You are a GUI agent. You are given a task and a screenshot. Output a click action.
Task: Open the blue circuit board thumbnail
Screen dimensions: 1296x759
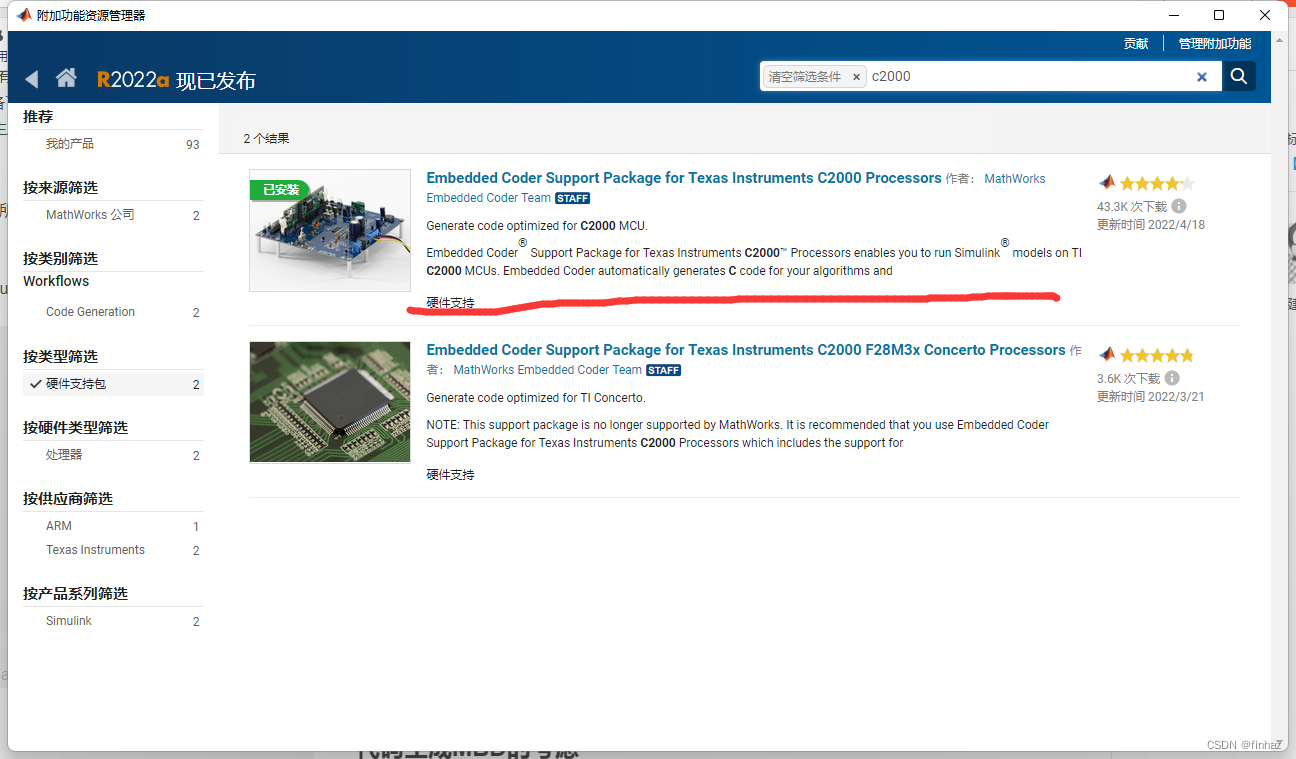(330, 231)
